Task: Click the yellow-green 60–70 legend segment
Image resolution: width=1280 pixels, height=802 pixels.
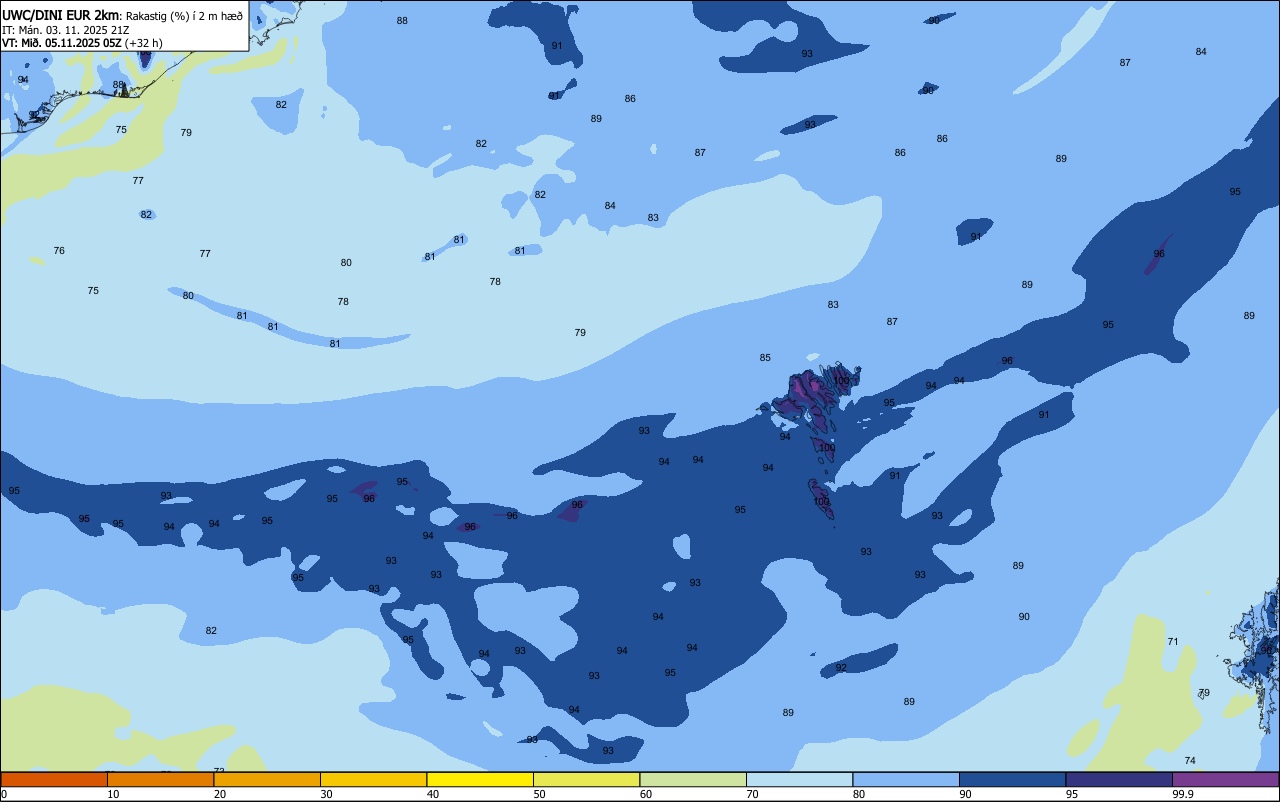Action: coord(693,779)
